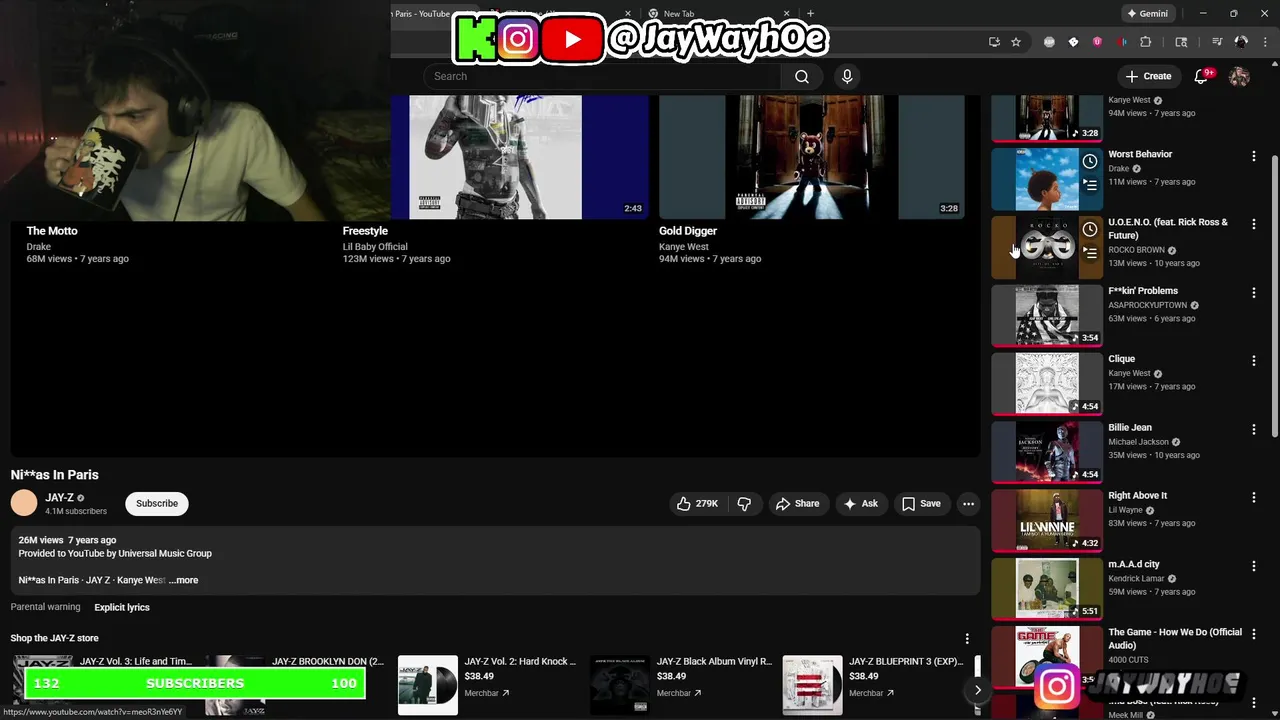Like the video with 279K likes

coord(698,504)
